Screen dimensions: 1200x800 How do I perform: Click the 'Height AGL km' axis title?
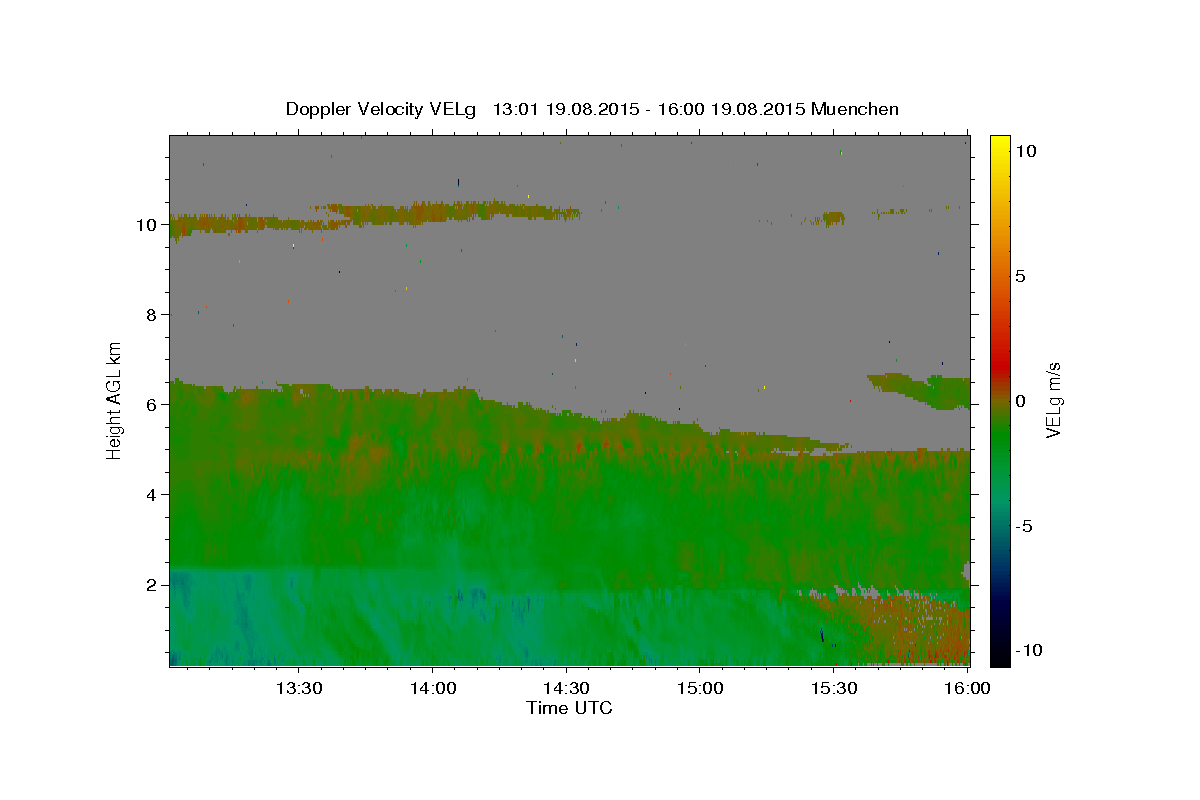(x=115, y=400)
